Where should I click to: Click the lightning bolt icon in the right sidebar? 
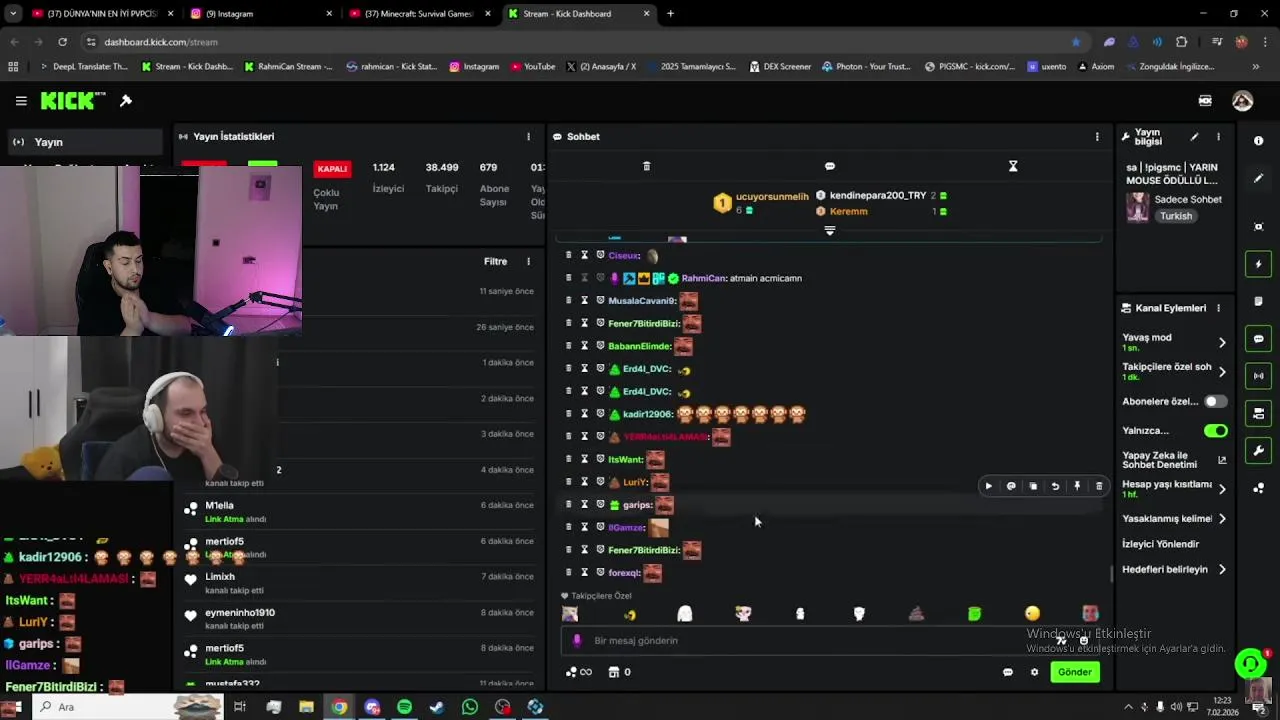coord(1258,264)
